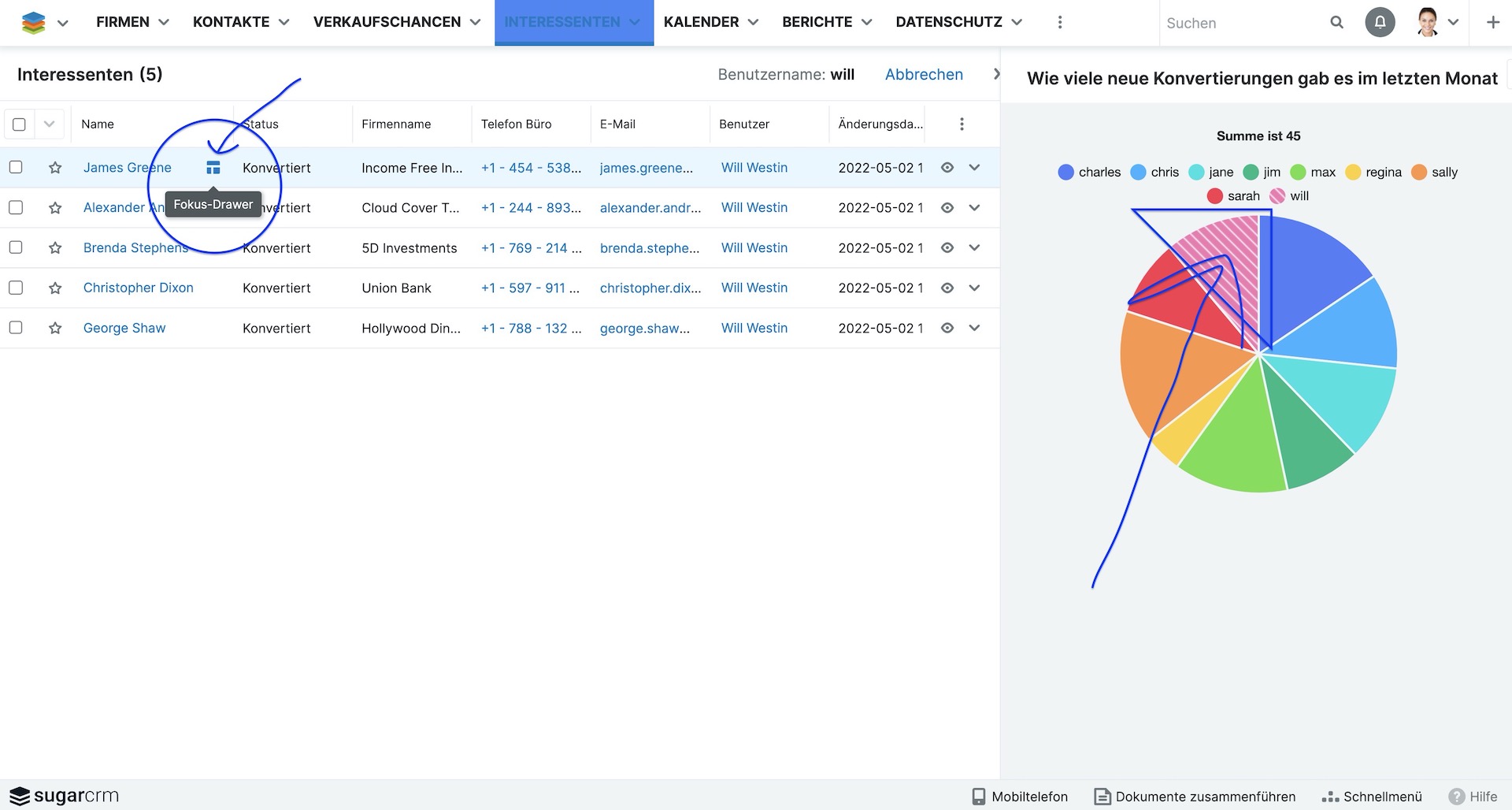This screenshot has height=810, width=1512.
Task: Mark Brenda Stephens as favorite star
Action: pyautogui.click(x=55, y=248)
